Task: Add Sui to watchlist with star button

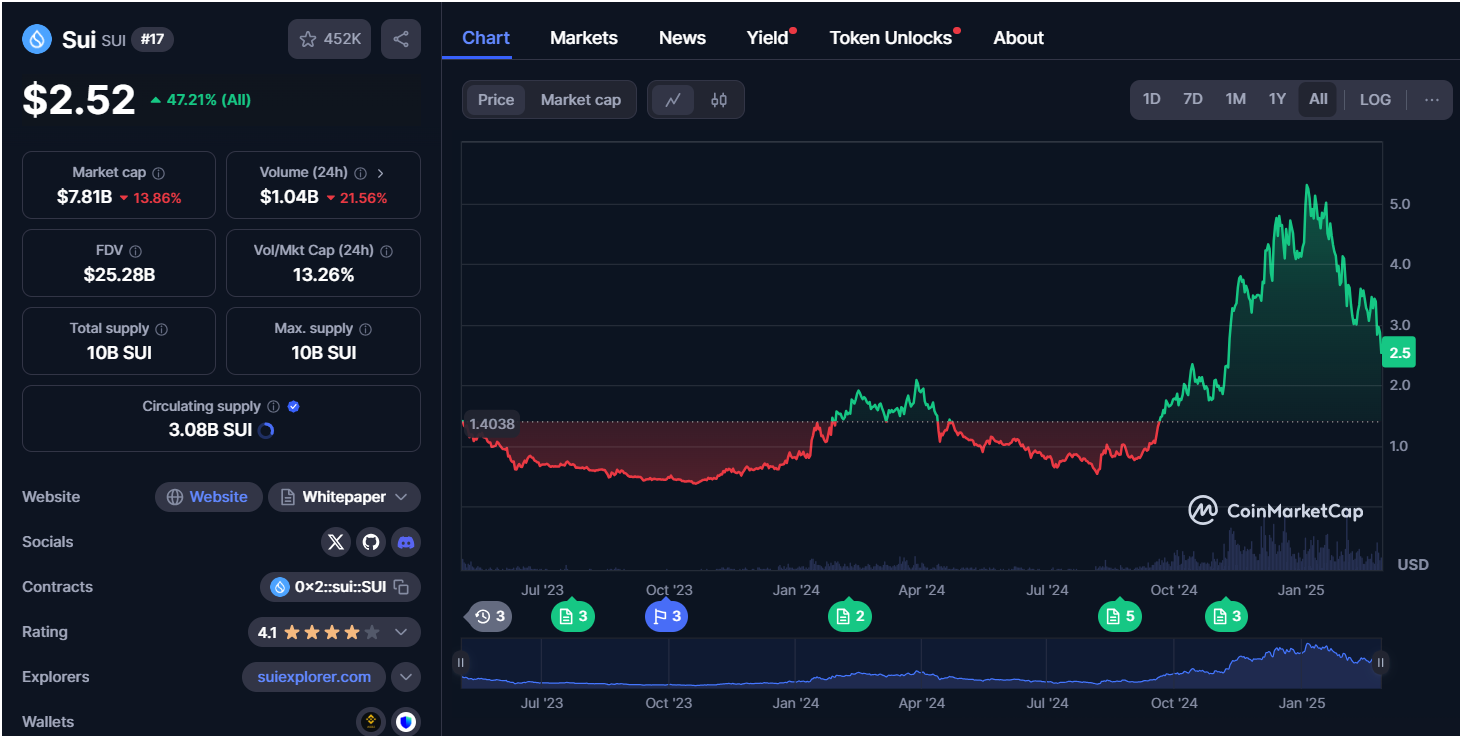Action: (x=330, y=39)
